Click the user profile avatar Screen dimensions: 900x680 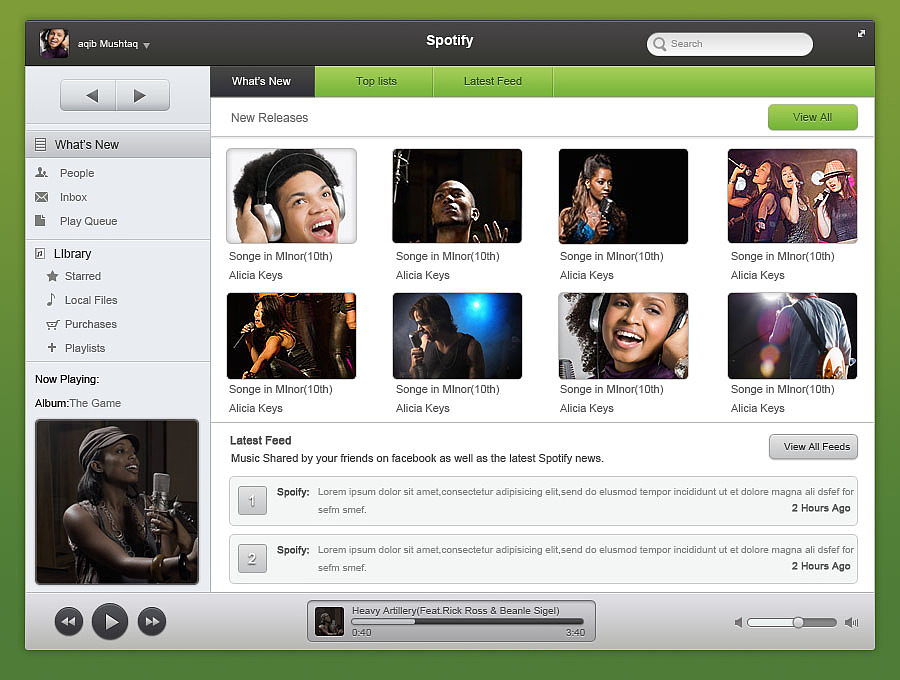tap(54, 44)
